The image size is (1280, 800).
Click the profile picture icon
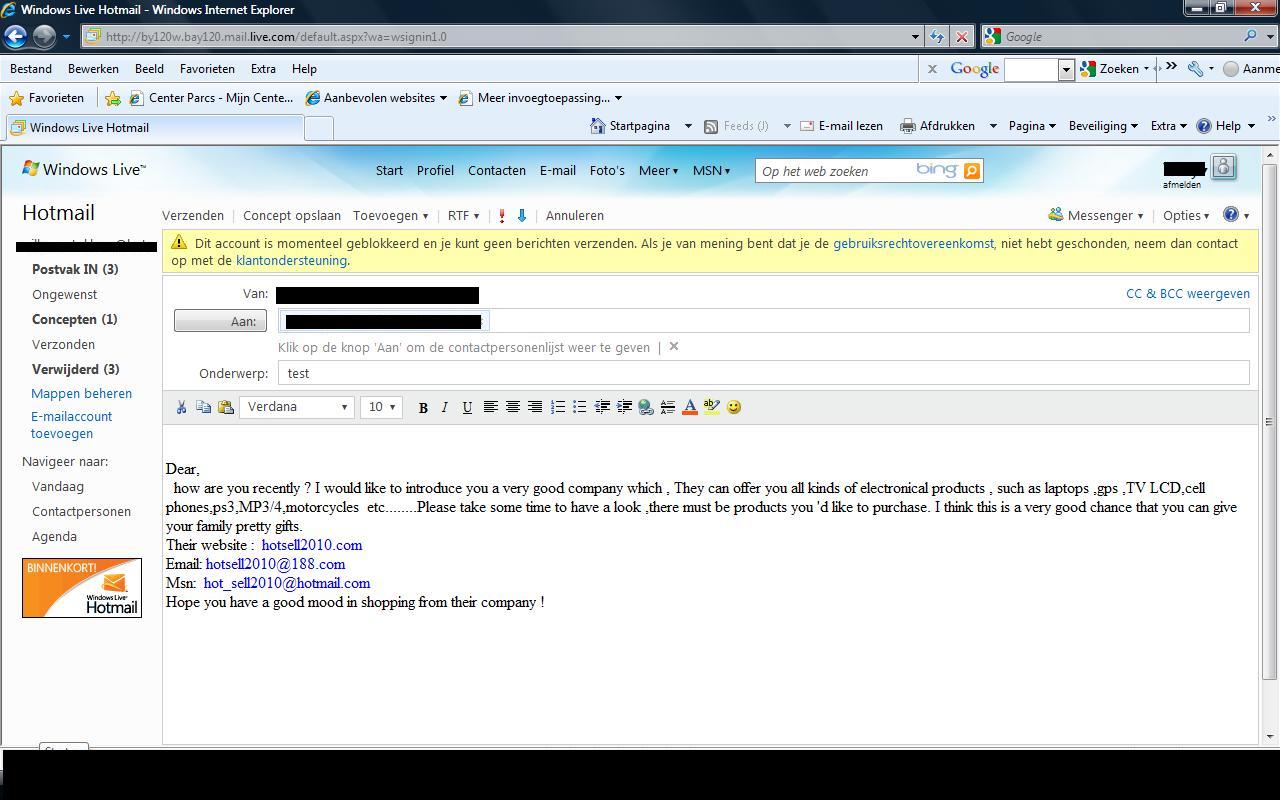pos(1223,167)
